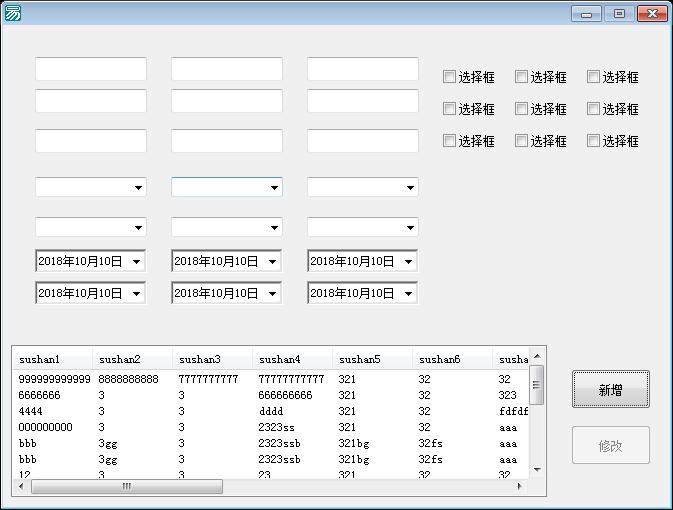Minimize the window using the title bar
The image size is (673, 510).
tap(585, 13)
